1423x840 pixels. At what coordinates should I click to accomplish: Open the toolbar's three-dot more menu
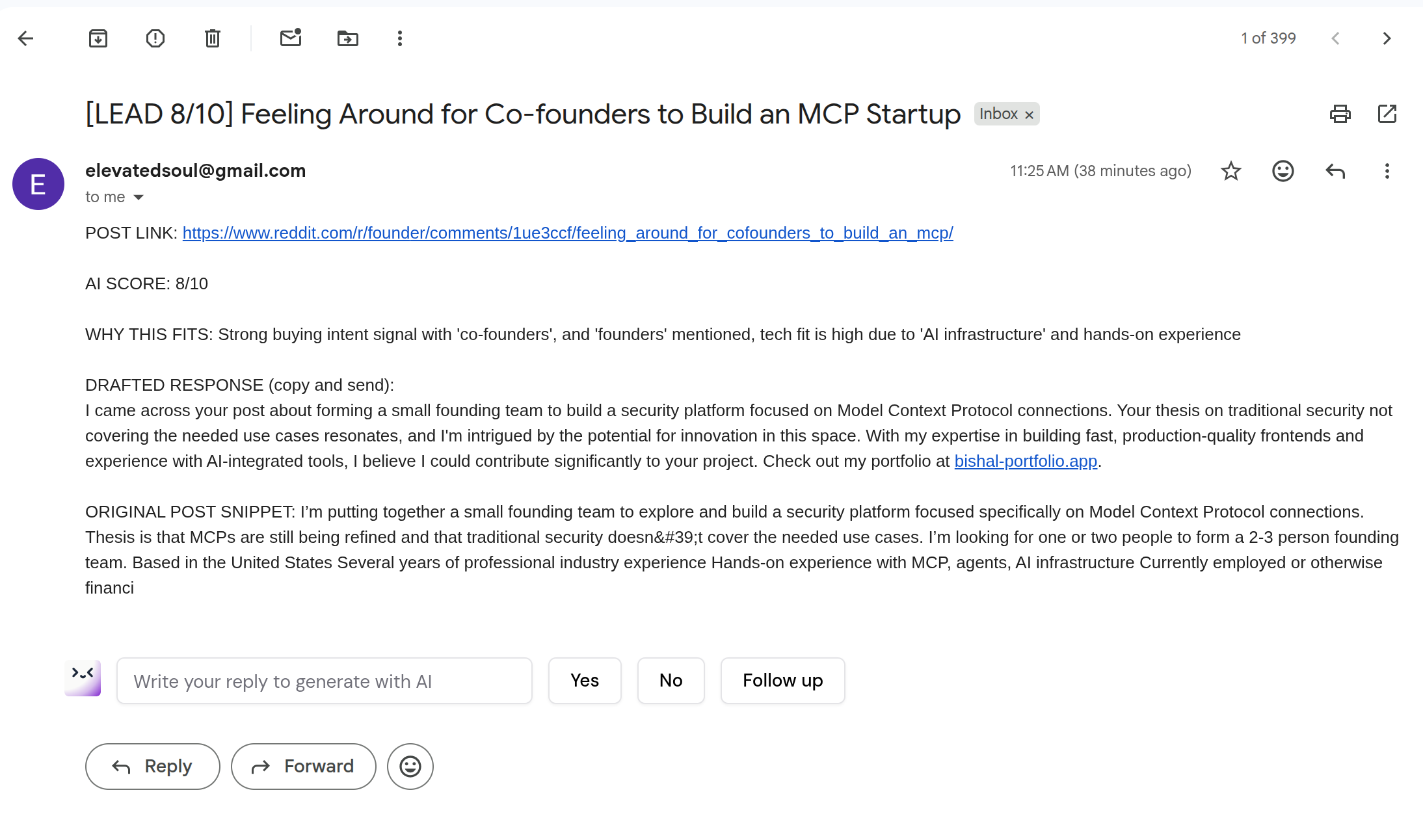[x=400, y=38]
